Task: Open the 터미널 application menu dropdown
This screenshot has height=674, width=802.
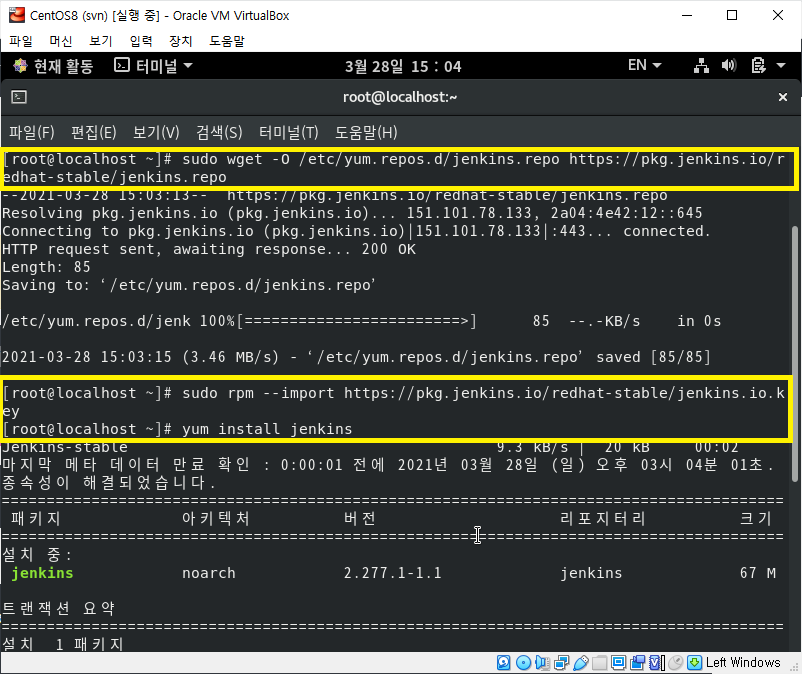Action: (153, 66)
